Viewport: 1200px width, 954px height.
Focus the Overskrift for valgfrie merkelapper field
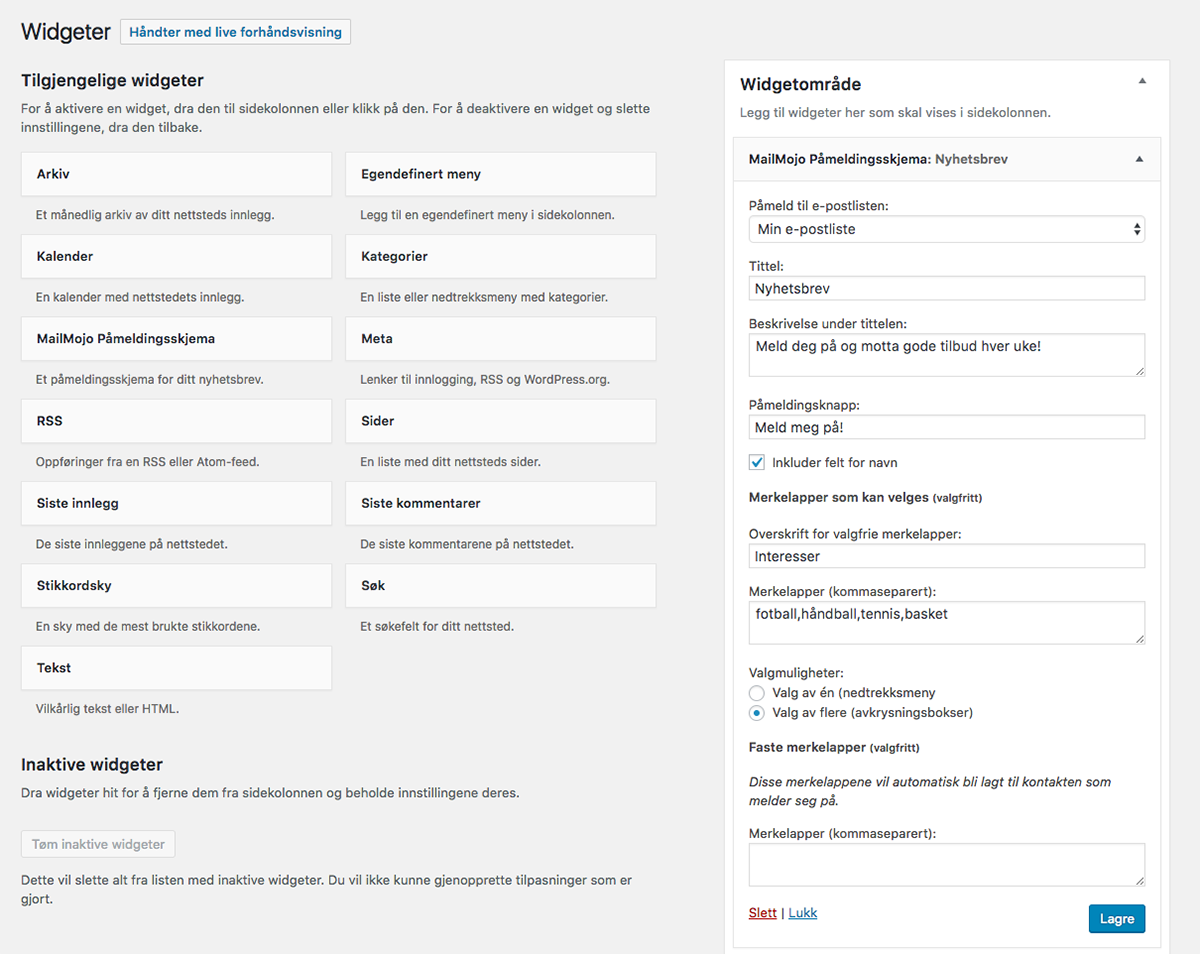point(947,556)
